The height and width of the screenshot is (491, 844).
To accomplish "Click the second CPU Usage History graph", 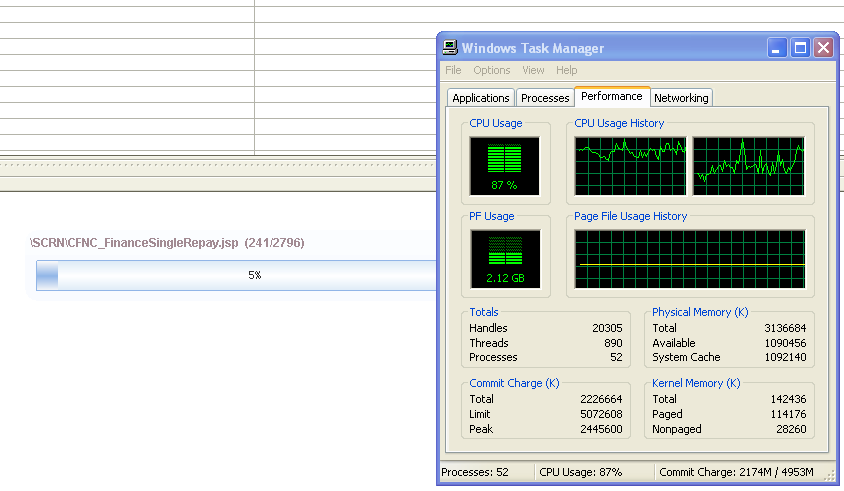I will 748,166.
